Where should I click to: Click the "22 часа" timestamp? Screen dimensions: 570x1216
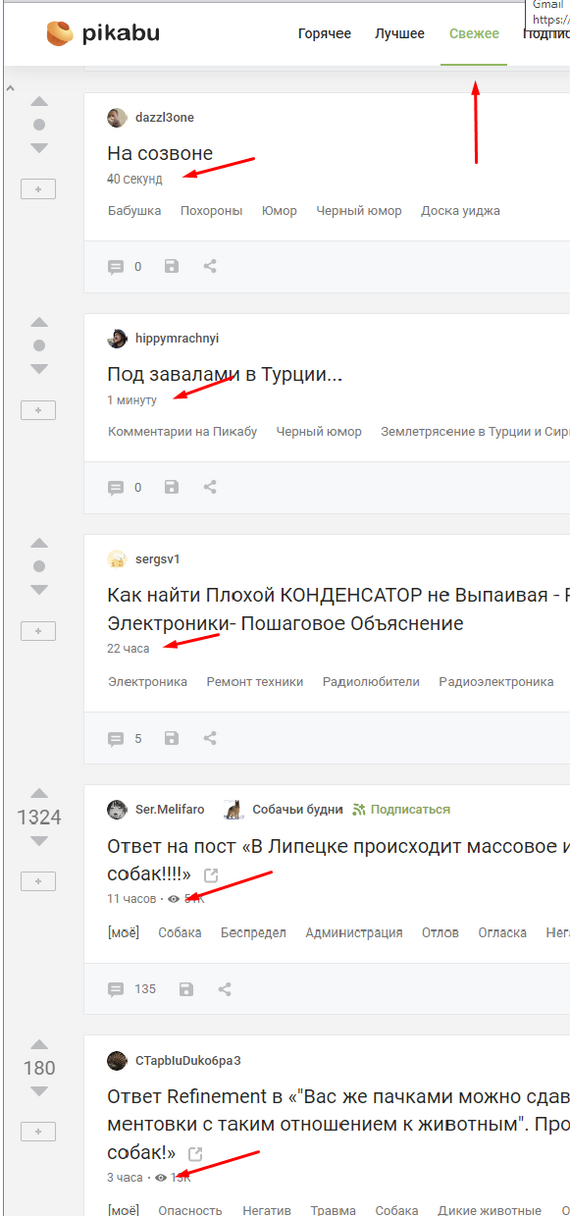click(x=128, y=649)
